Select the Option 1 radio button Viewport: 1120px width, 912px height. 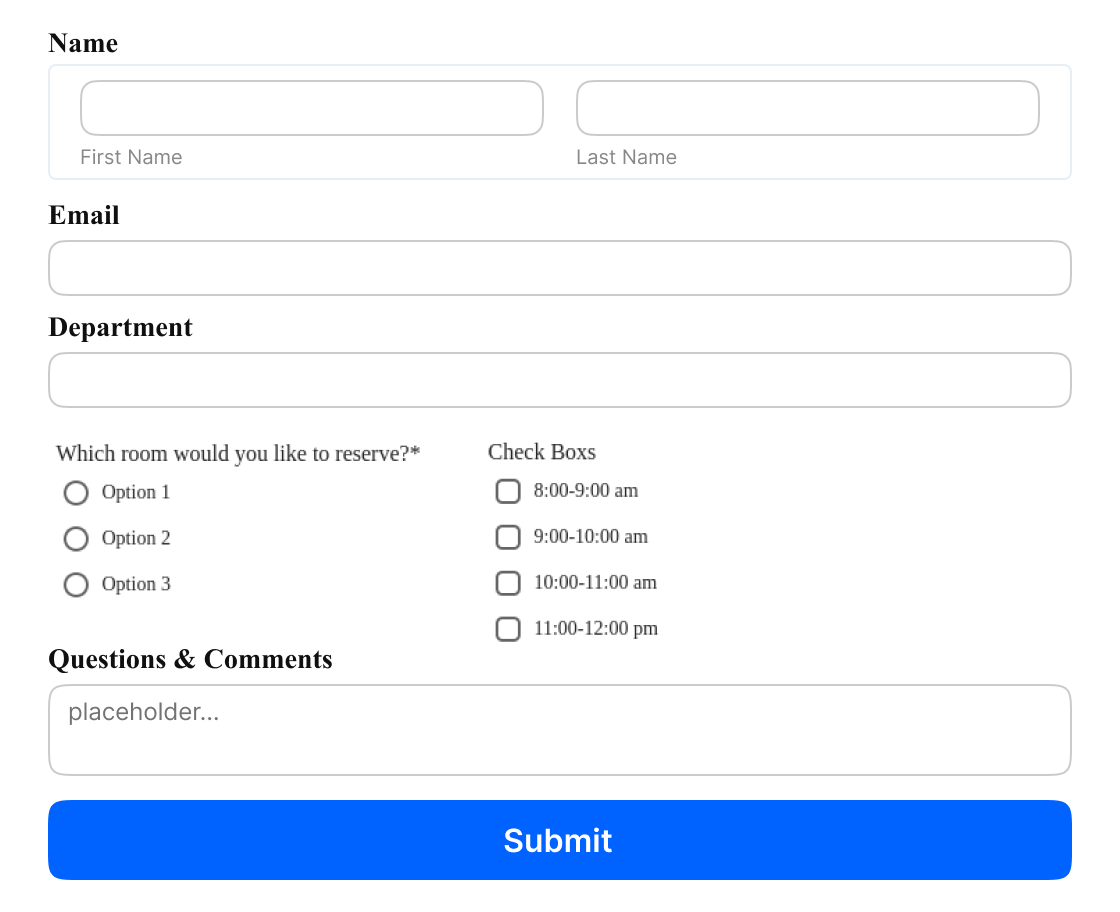pos(76,493)
